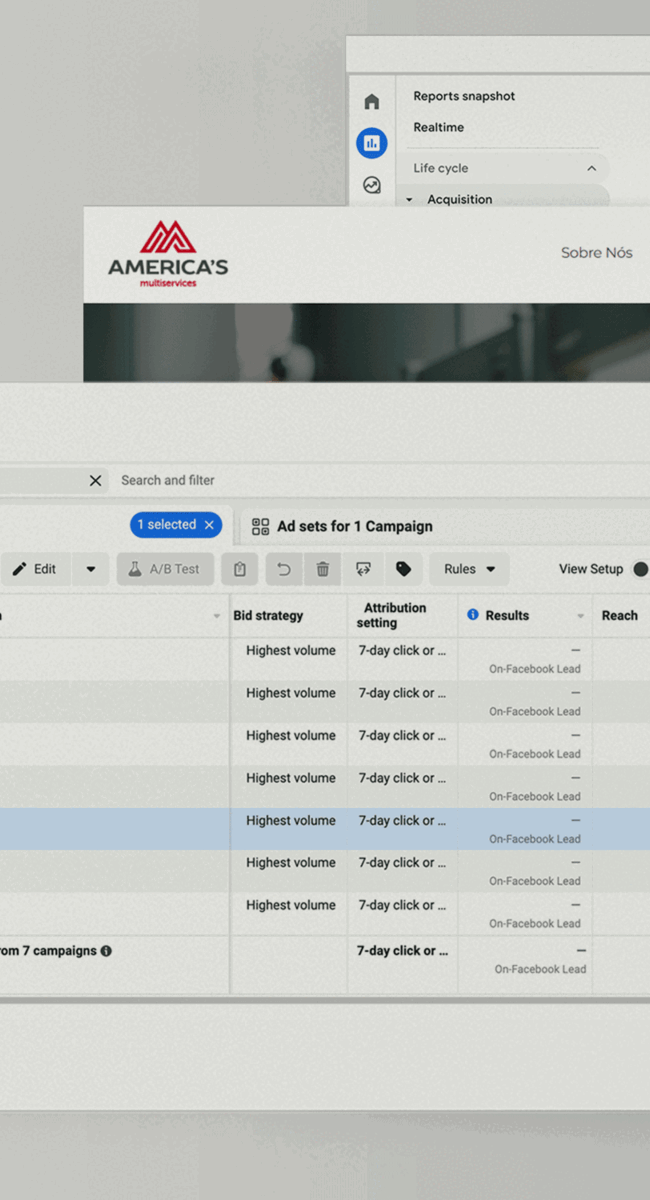Click the America's Multiservices logo

point(168,254)
